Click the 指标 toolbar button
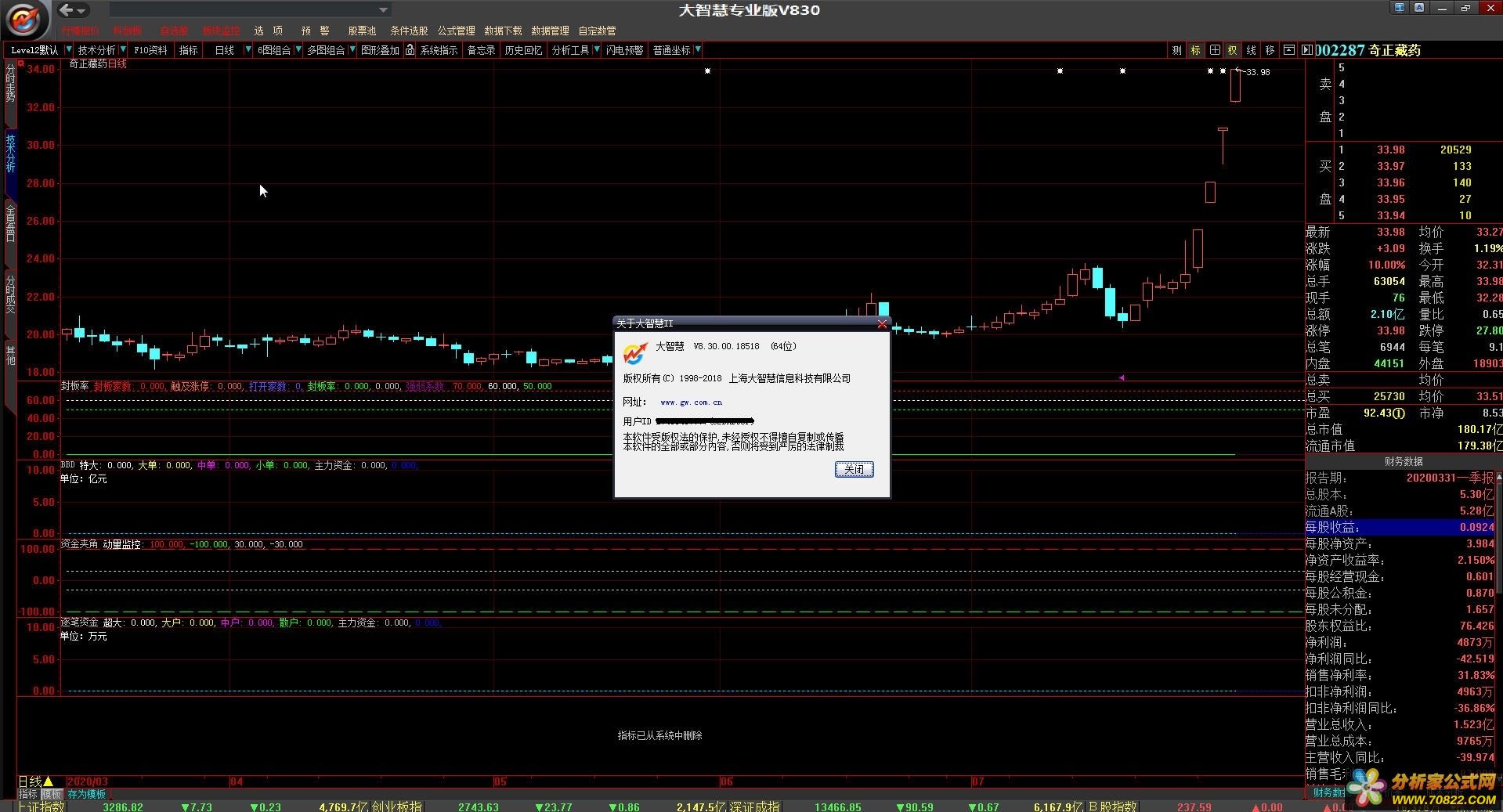 [x=189, y=50]
